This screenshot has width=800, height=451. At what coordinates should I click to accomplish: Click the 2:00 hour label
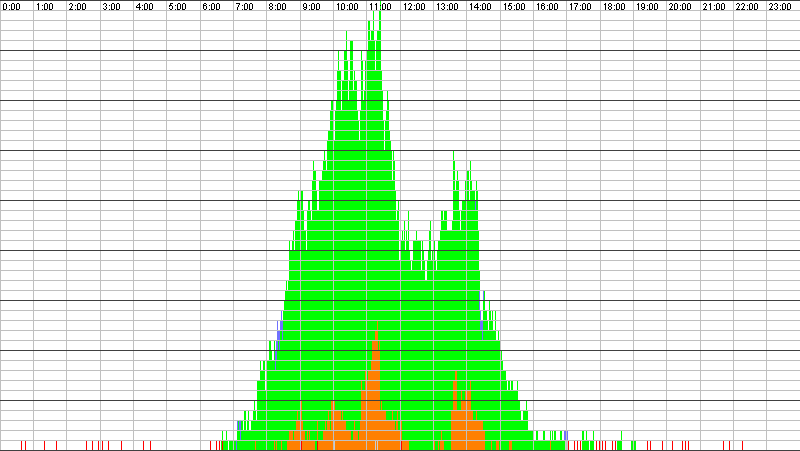[x=78, y=7]
